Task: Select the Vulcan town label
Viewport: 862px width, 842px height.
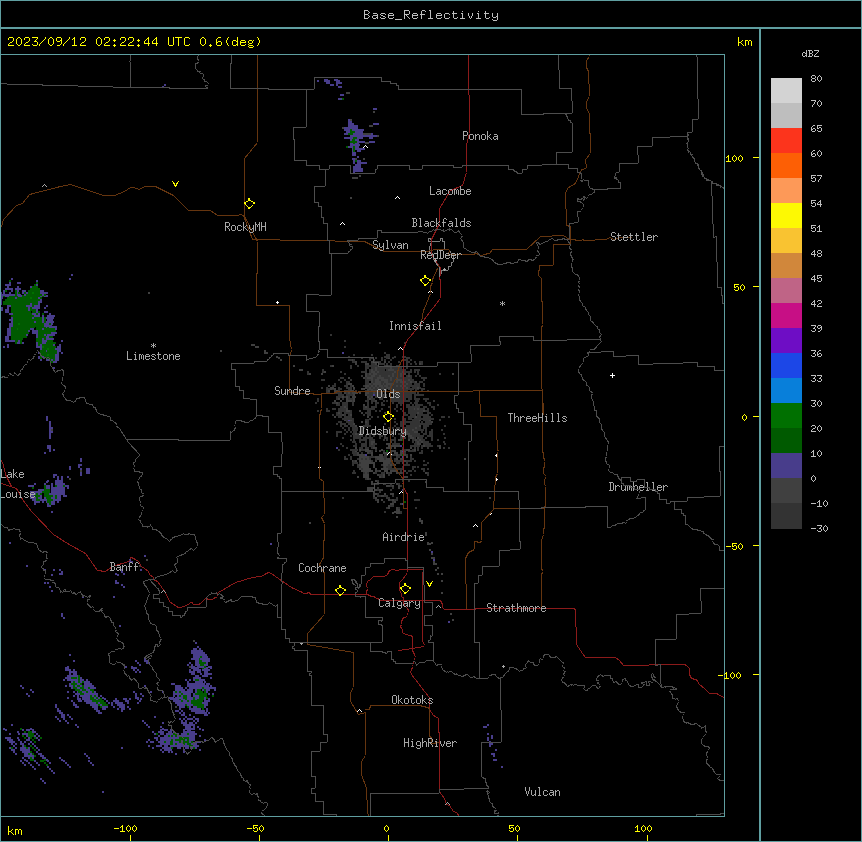Action: point(542,792)
